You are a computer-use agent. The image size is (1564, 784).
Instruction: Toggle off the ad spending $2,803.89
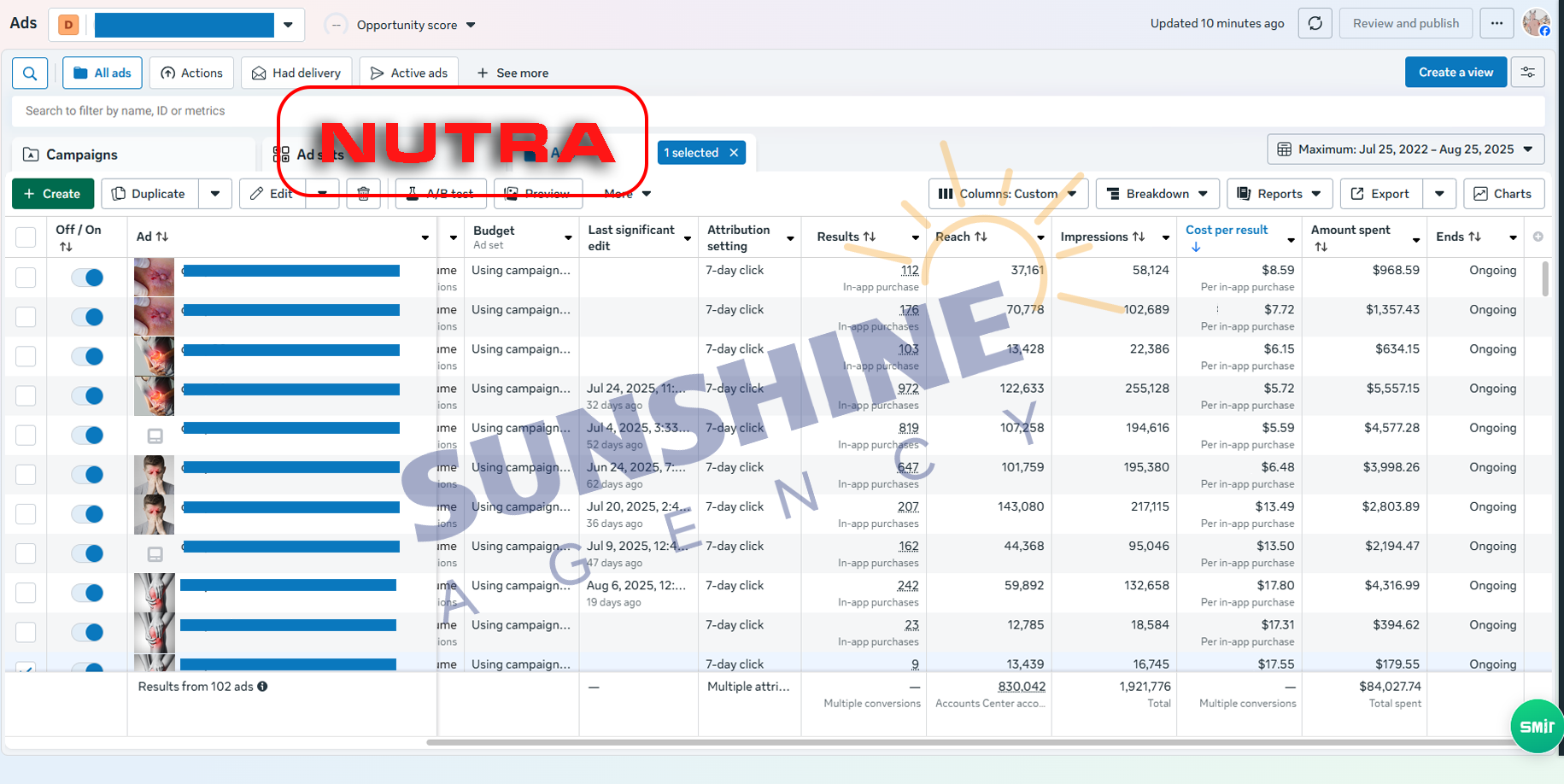87,514
